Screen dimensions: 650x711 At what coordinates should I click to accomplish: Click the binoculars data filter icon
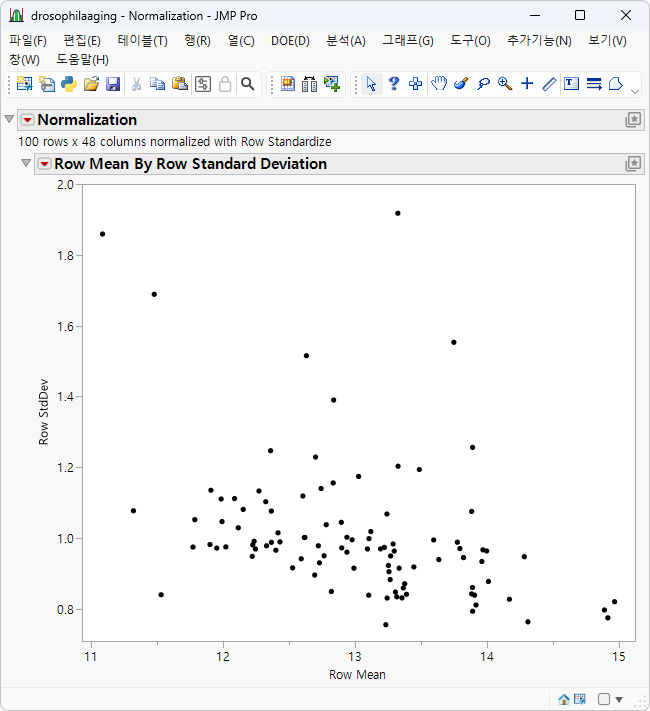pyautogui.click(x=310, y=84)
